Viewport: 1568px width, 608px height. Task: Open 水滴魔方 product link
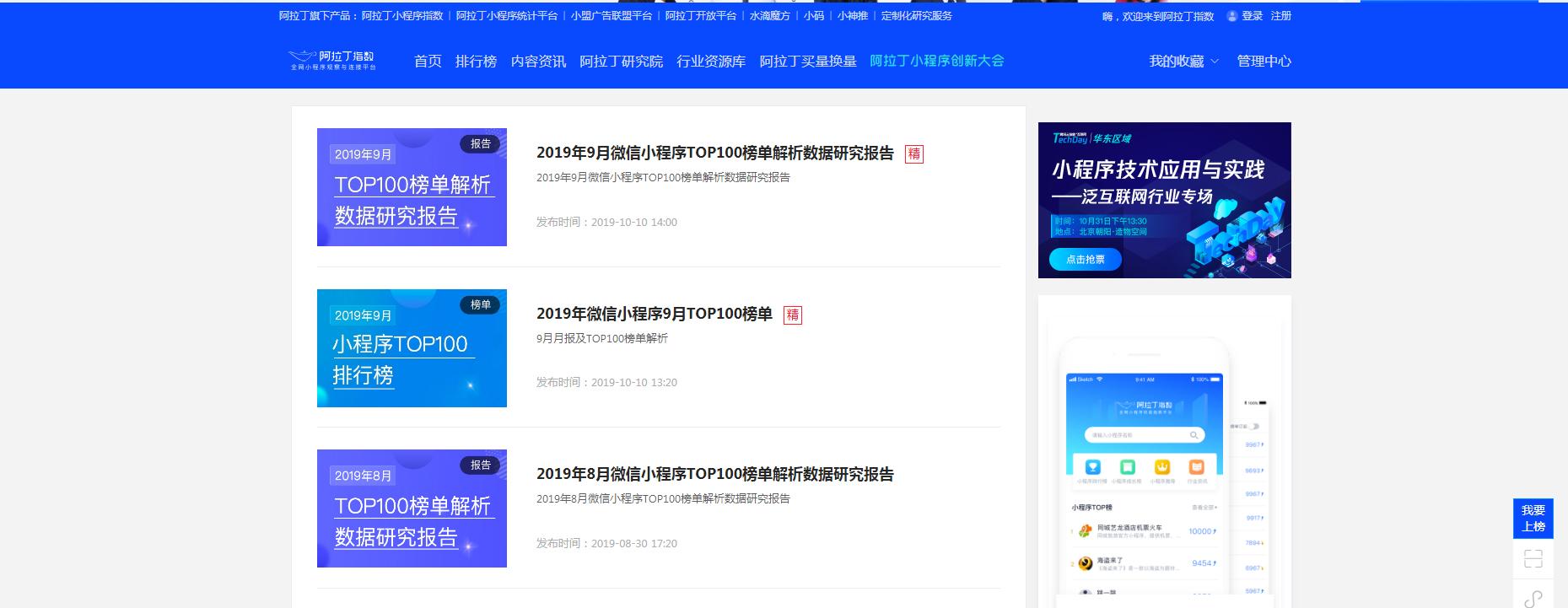(770, 16)
